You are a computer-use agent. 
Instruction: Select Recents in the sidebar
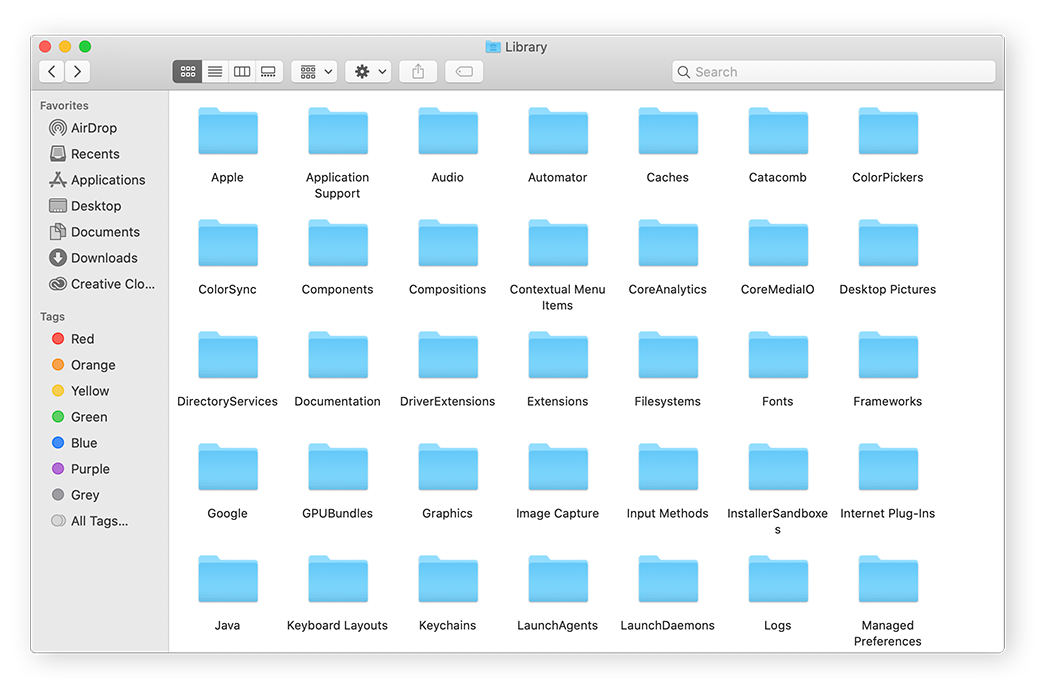(96, 153)
